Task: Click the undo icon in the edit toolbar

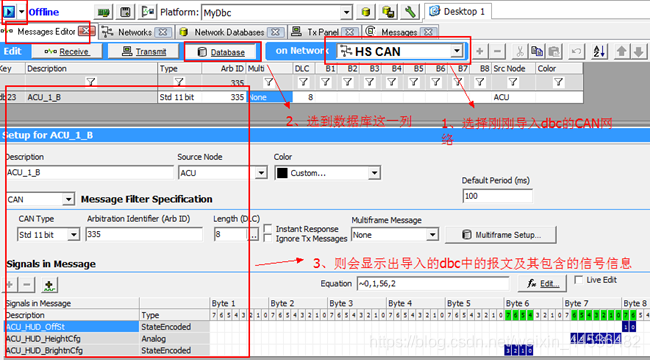Action: coord(576,51)
